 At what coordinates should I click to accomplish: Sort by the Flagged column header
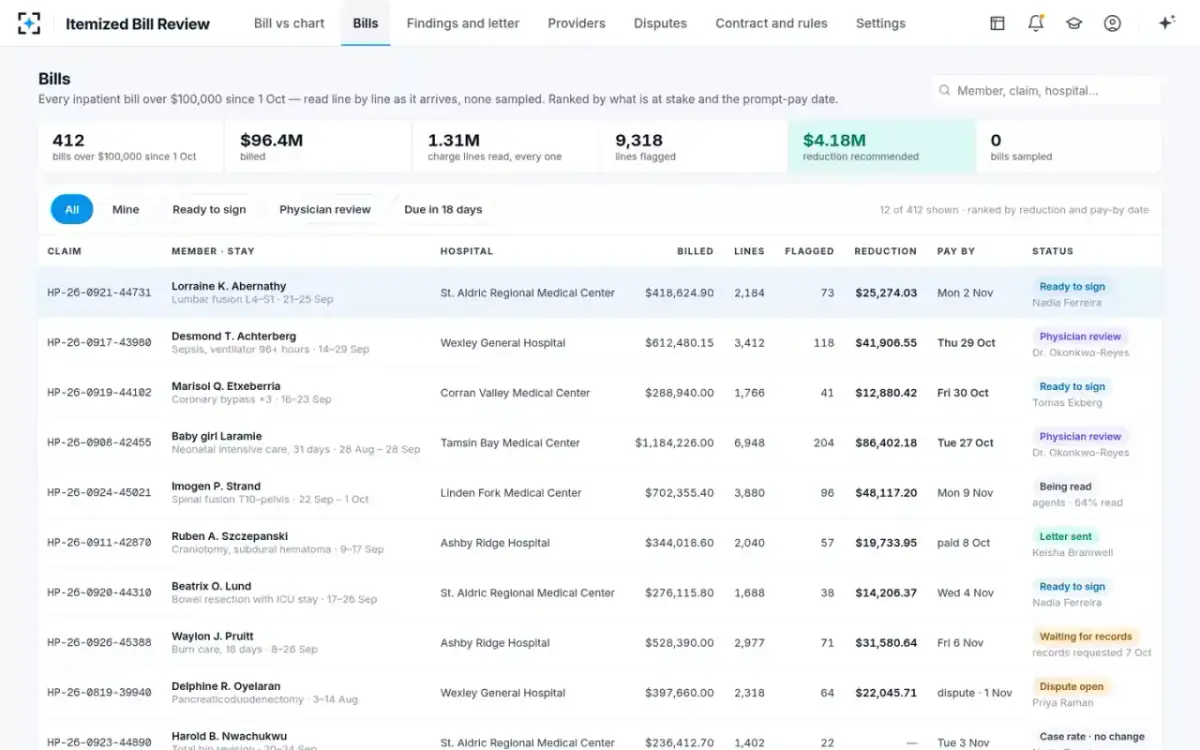click(x=809, y=251)
